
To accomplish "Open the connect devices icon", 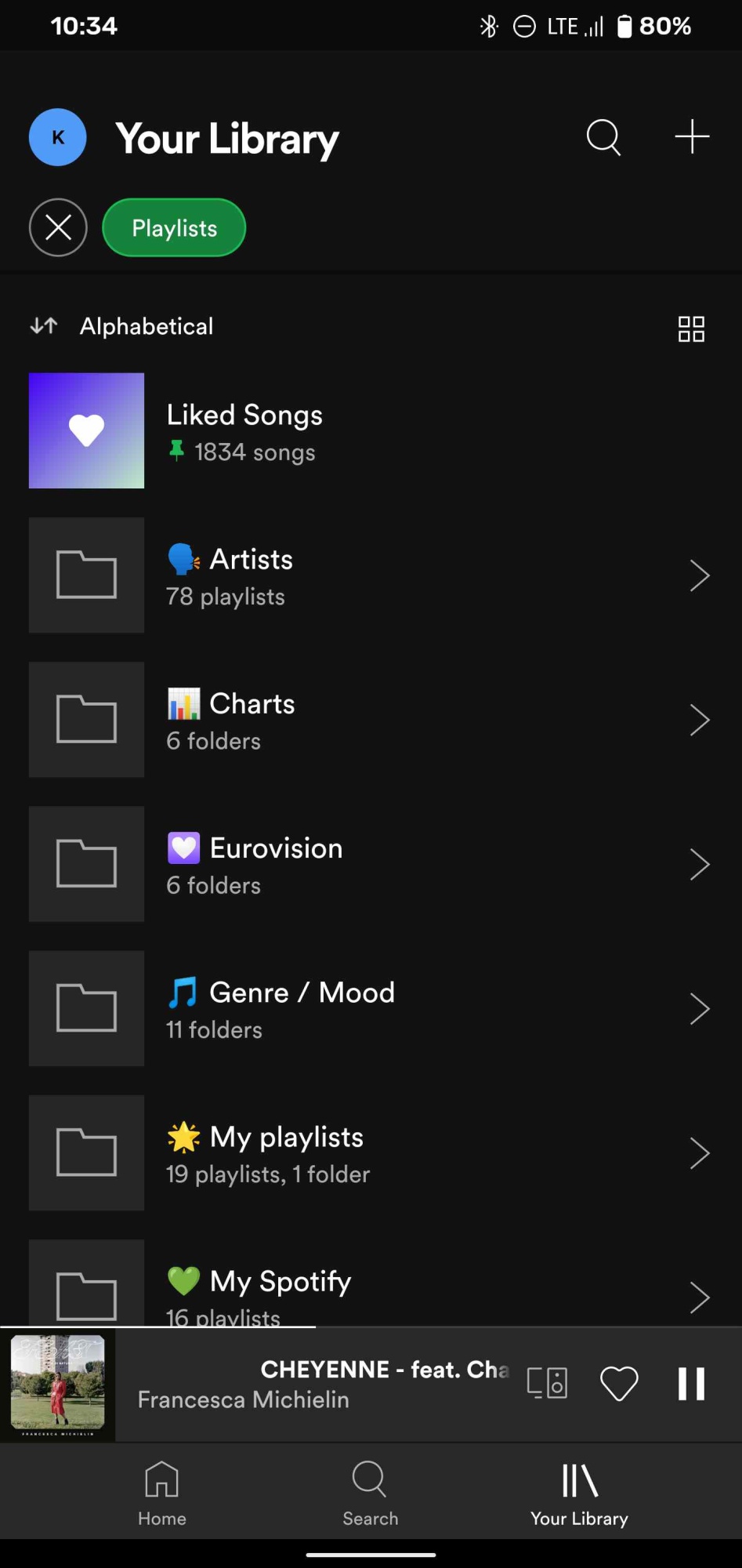I will (x=547, y=1383).
